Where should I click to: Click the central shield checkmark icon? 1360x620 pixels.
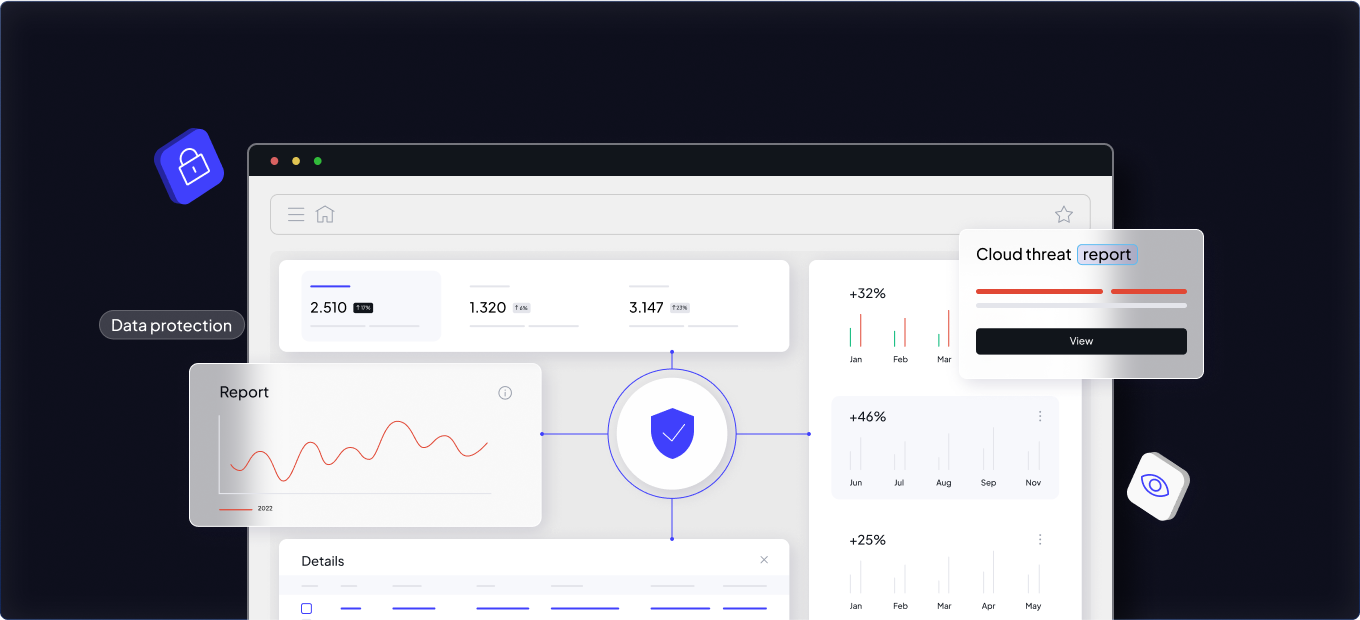pos(672,434)
